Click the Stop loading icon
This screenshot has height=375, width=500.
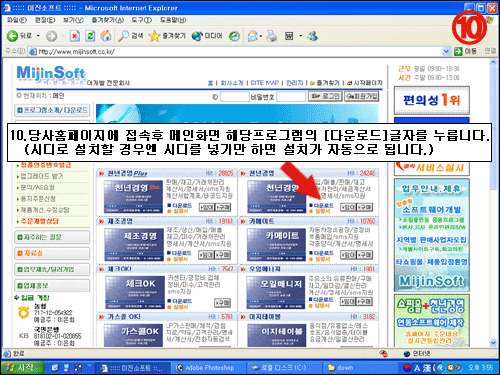[75, 36]
